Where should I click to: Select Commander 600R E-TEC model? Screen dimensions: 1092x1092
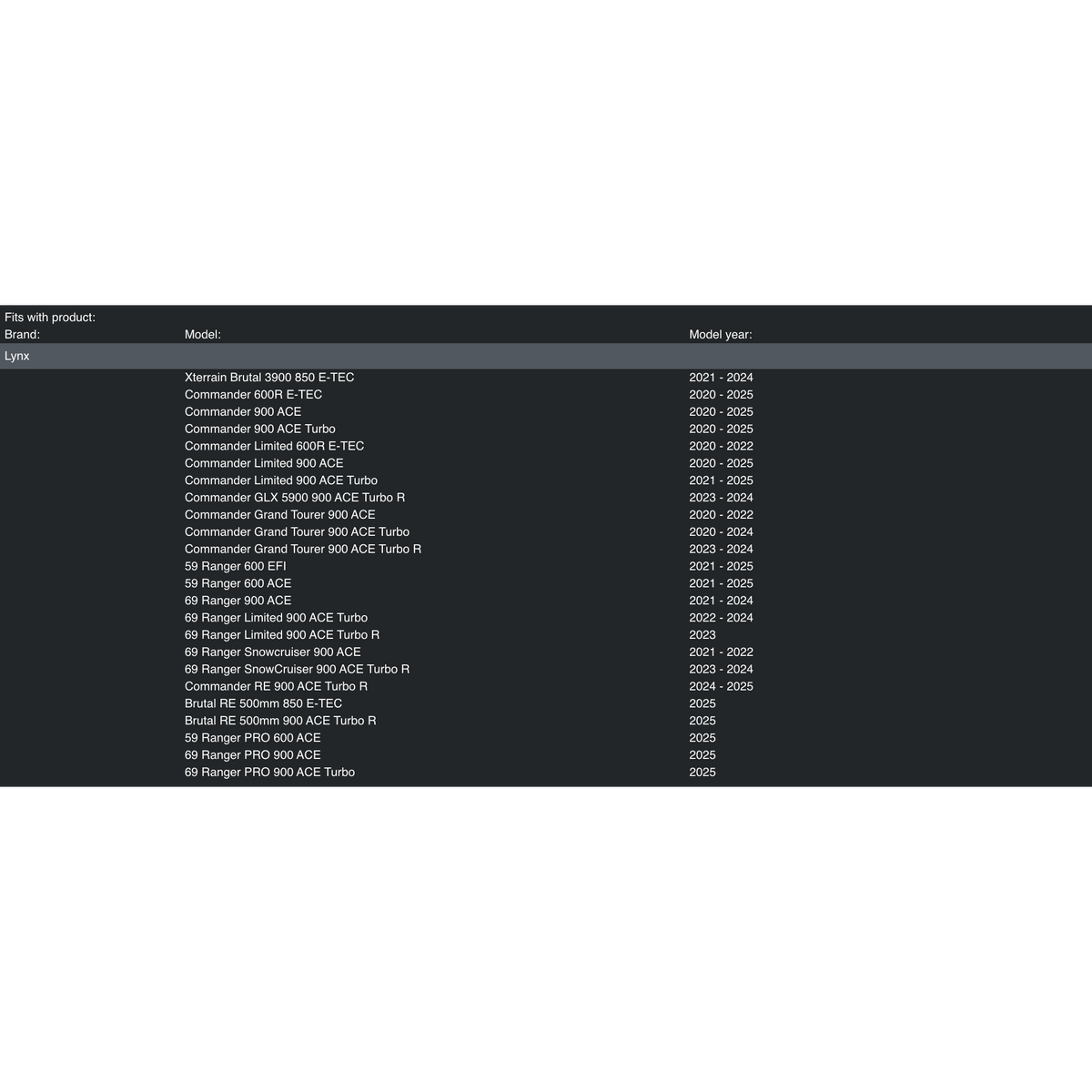pyautogui.click(x=253, y=395)
